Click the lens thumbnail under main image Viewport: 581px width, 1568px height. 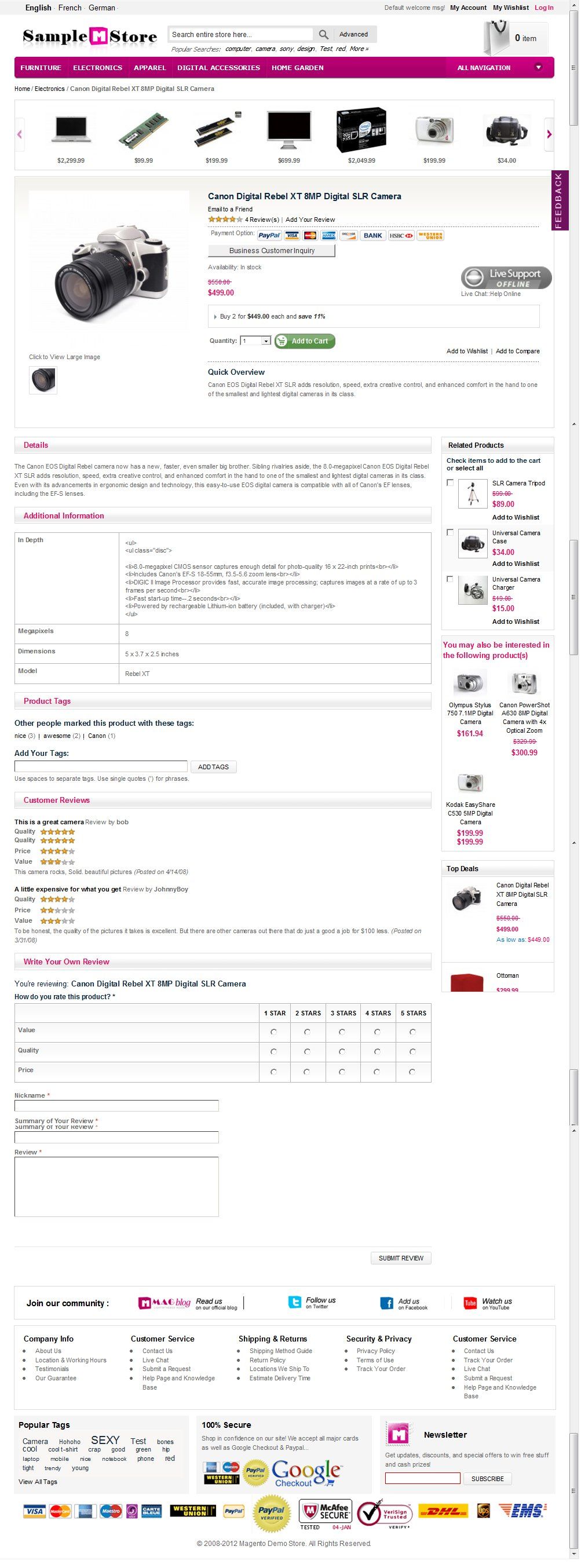tap(43, 381)
